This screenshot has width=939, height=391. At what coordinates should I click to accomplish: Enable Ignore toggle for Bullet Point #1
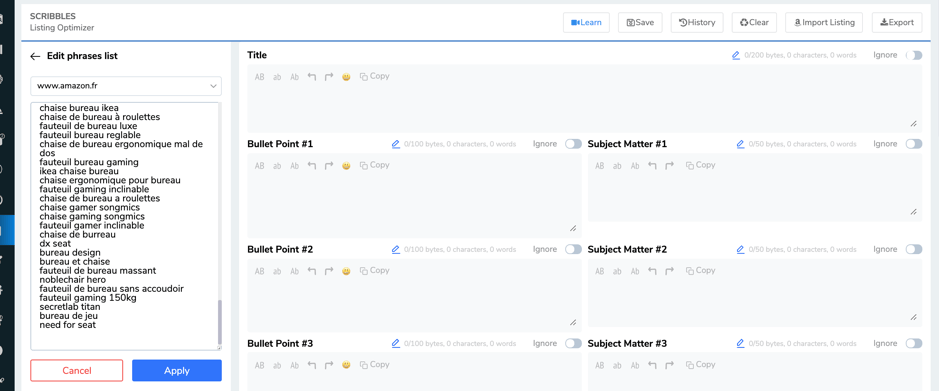[573, 144]
